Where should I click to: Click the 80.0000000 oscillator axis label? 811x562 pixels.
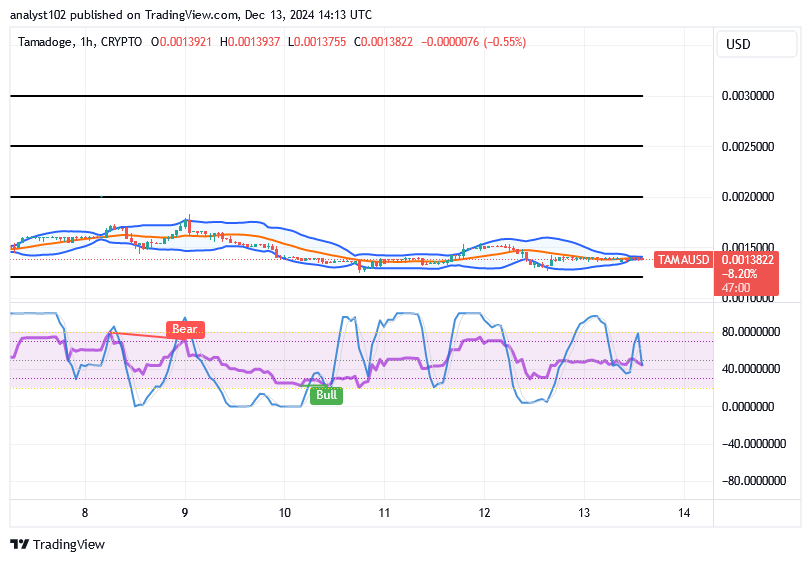point(750,332)
